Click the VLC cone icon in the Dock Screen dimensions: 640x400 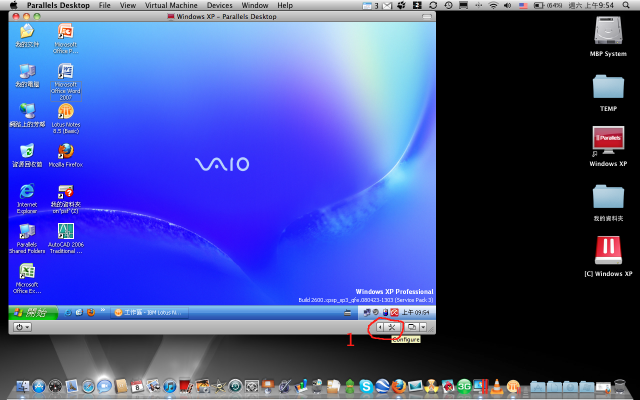497,386
